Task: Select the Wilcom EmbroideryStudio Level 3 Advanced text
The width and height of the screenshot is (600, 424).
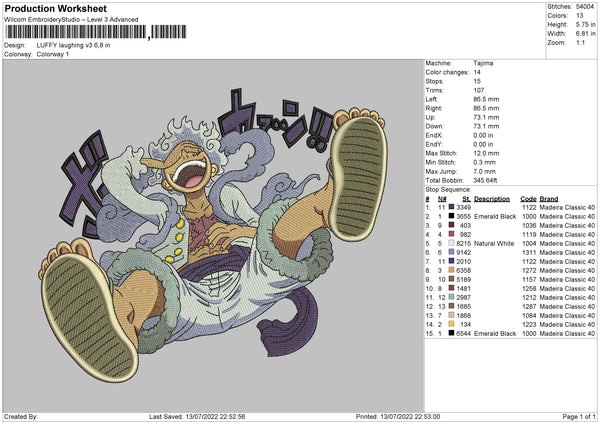Action: tap(71, 20)
